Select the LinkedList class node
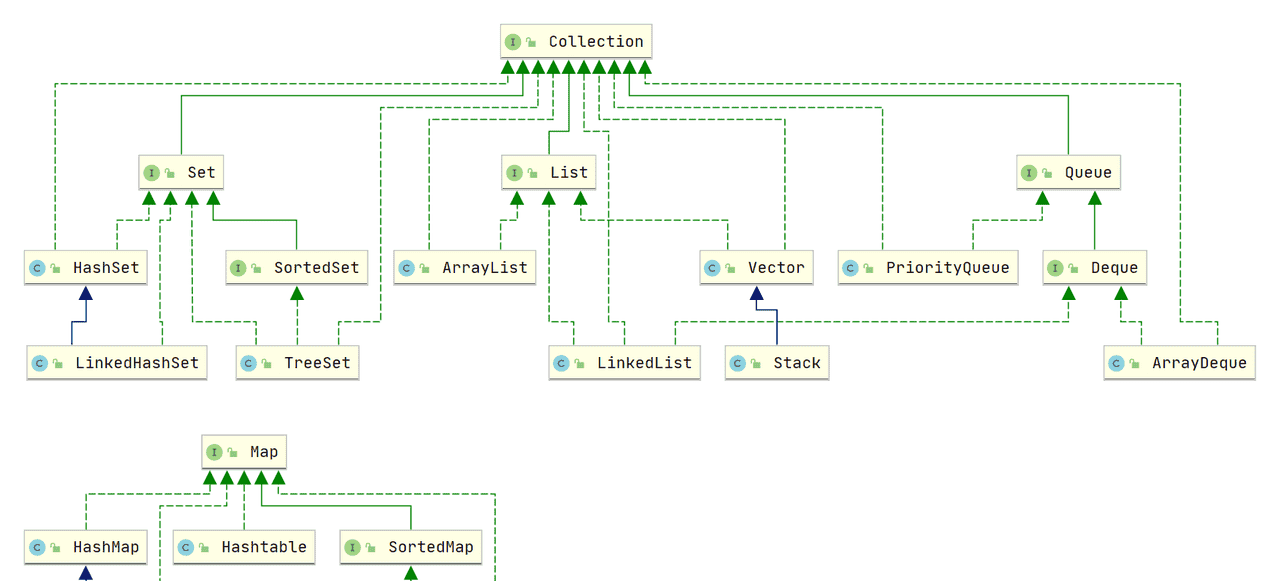Screen dimensions: 1280x581 click(624, 363)
